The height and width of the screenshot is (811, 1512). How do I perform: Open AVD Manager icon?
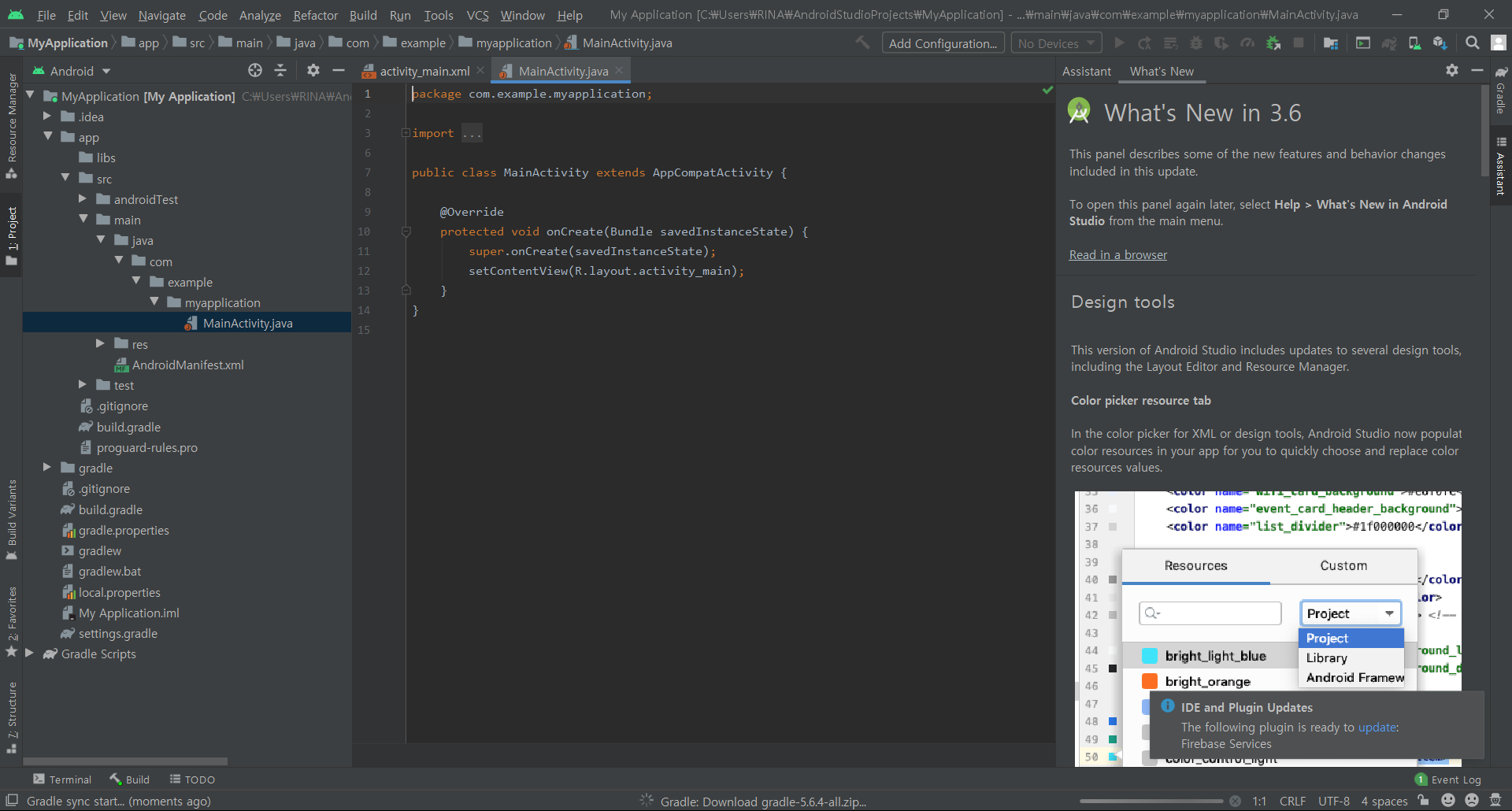tap(1414, 43)
